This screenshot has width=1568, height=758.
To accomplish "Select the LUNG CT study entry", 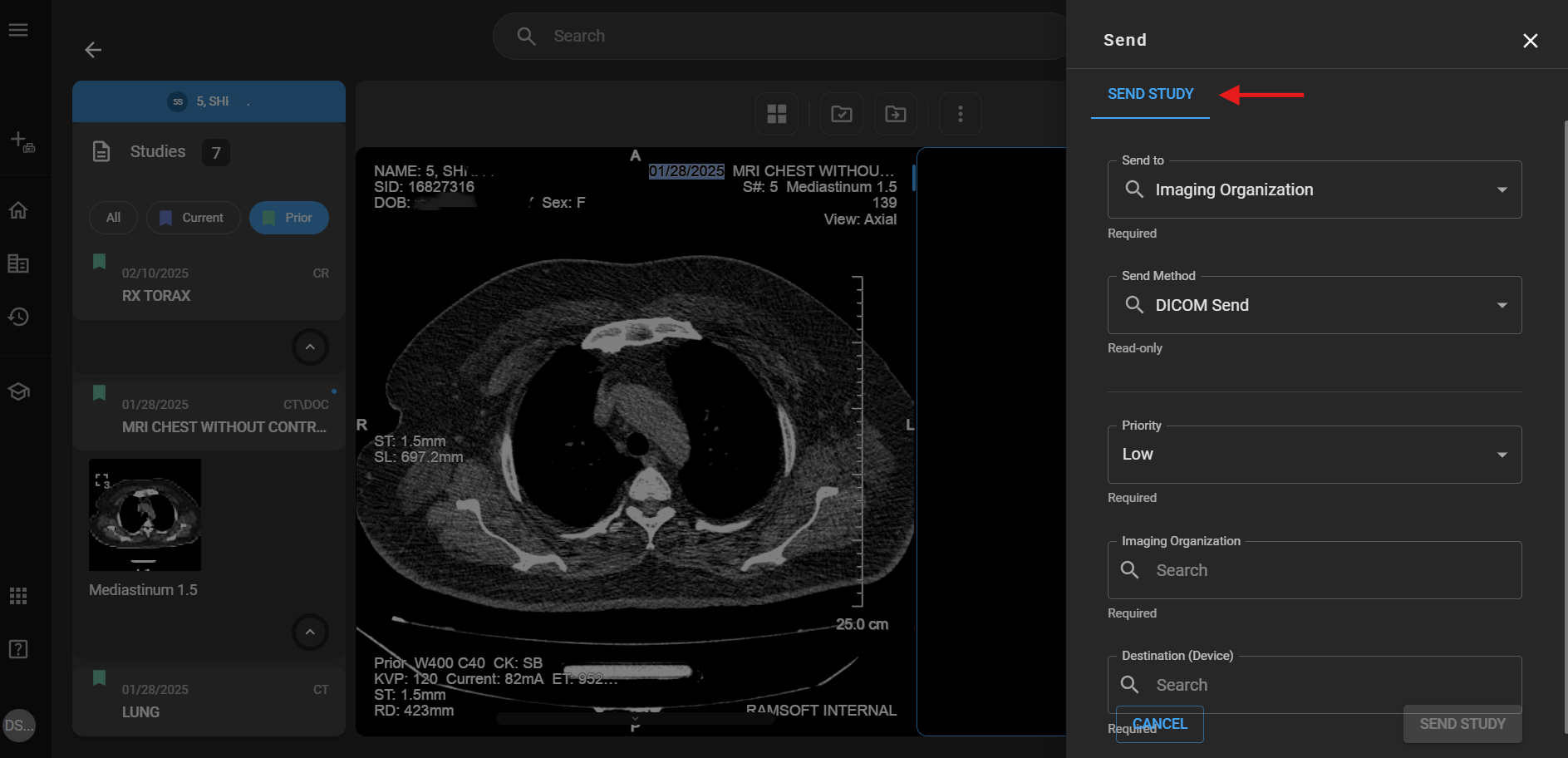I will 209,701.
